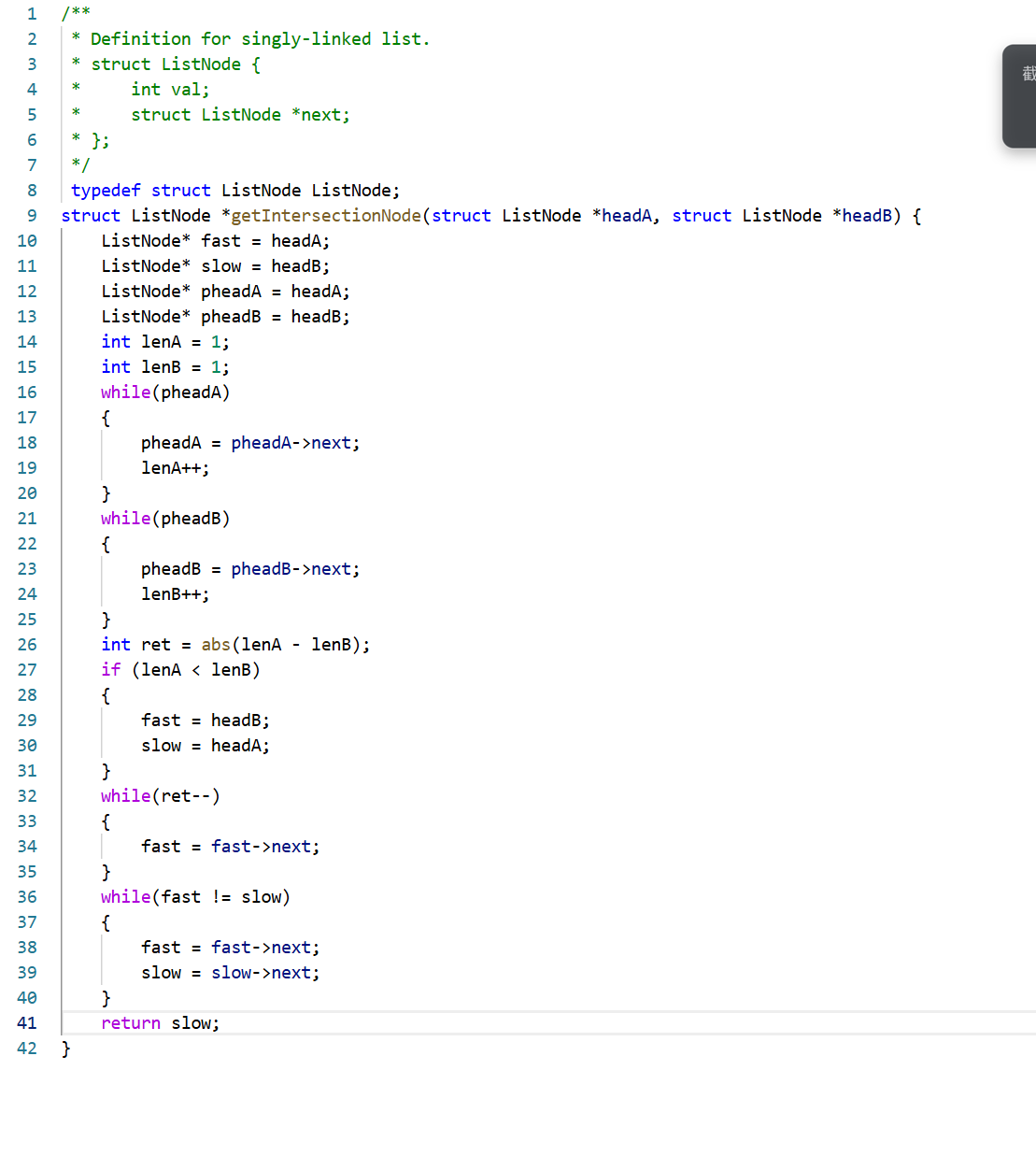Click line number 42 in the gutter
The width and height of the screenshot is (1036, 1156).
(x=27, y=1049)
